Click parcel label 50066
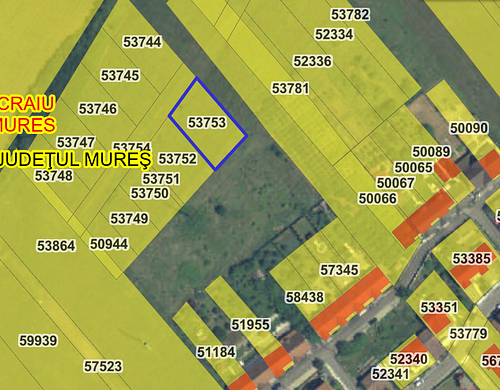 (x=378, y=199)
